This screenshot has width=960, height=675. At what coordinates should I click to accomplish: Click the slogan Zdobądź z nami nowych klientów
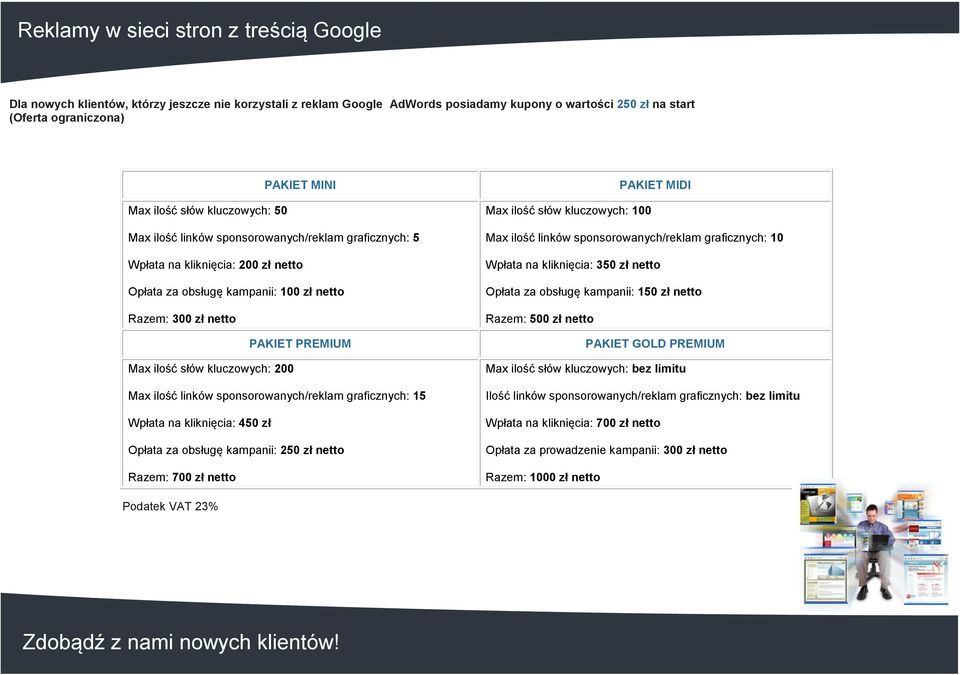coord(181,642)
